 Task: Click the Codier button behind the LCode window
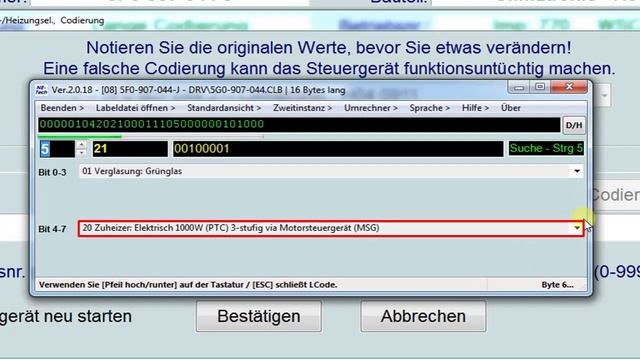click(616, 195)
